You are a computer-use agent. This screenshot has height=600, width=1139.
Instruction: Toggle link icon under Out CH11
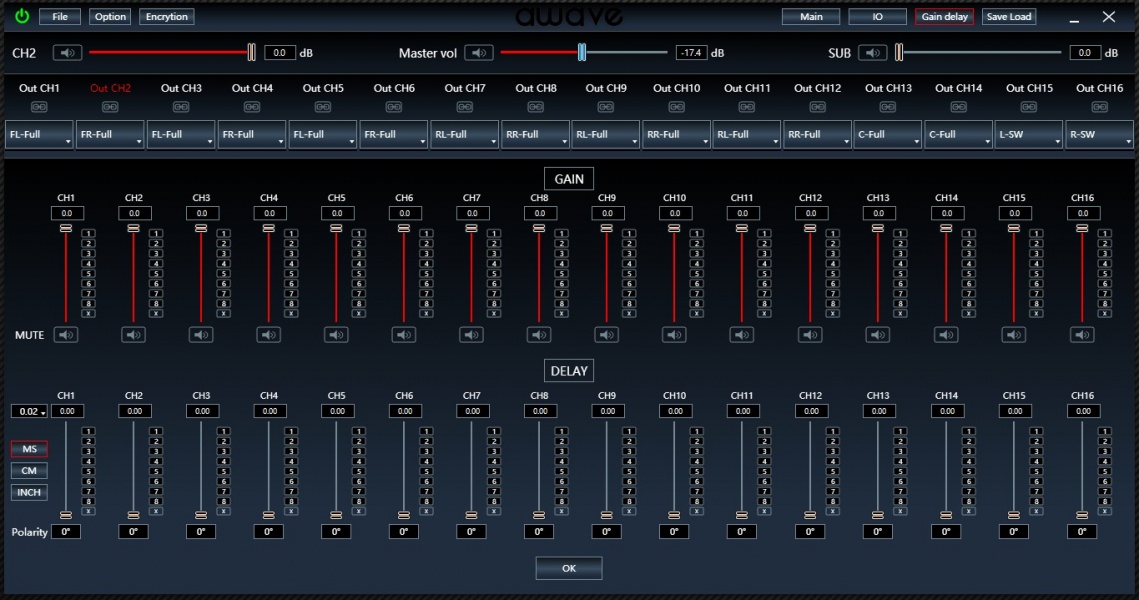pyautogui.click(x=747, y=107)
